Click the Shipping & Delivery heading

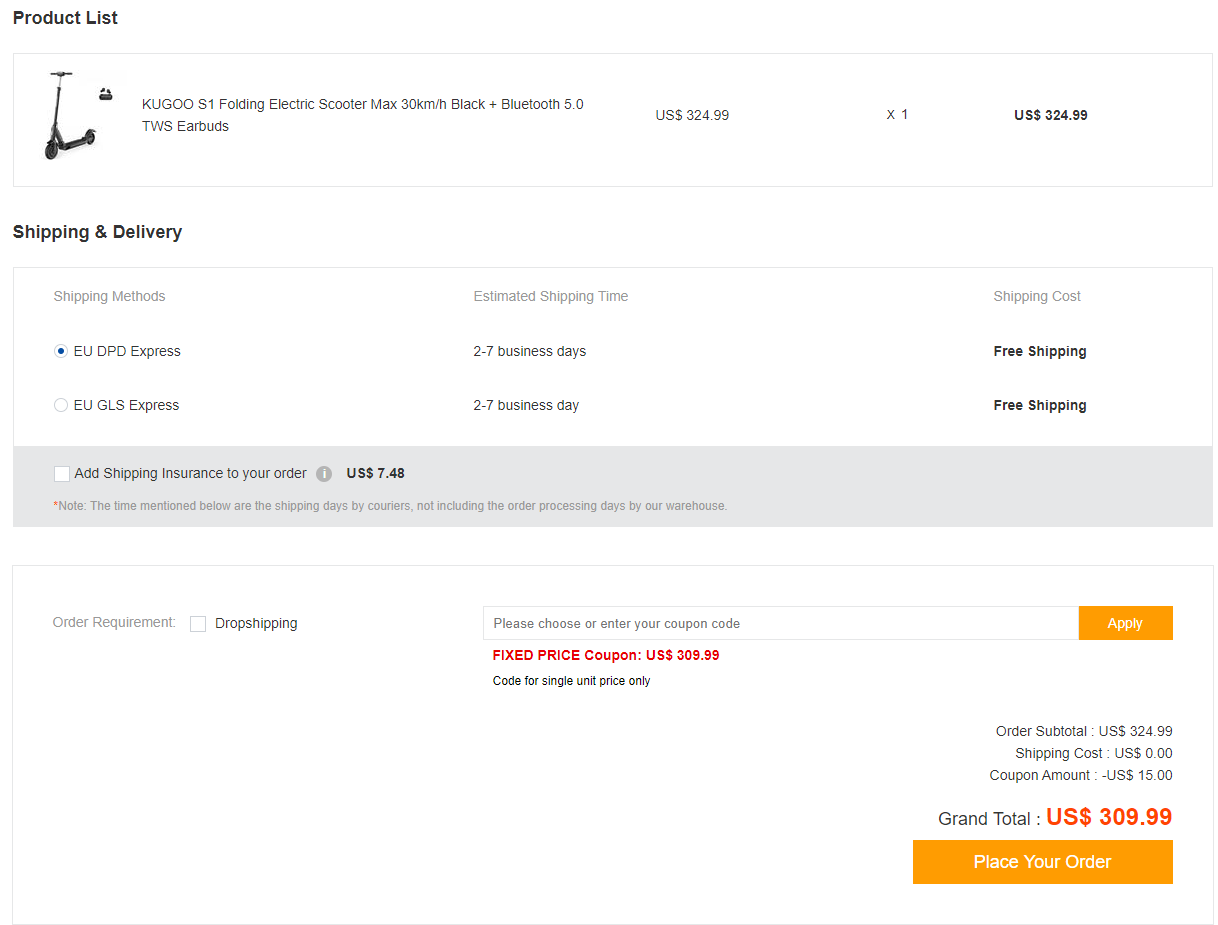coord(97,232)
